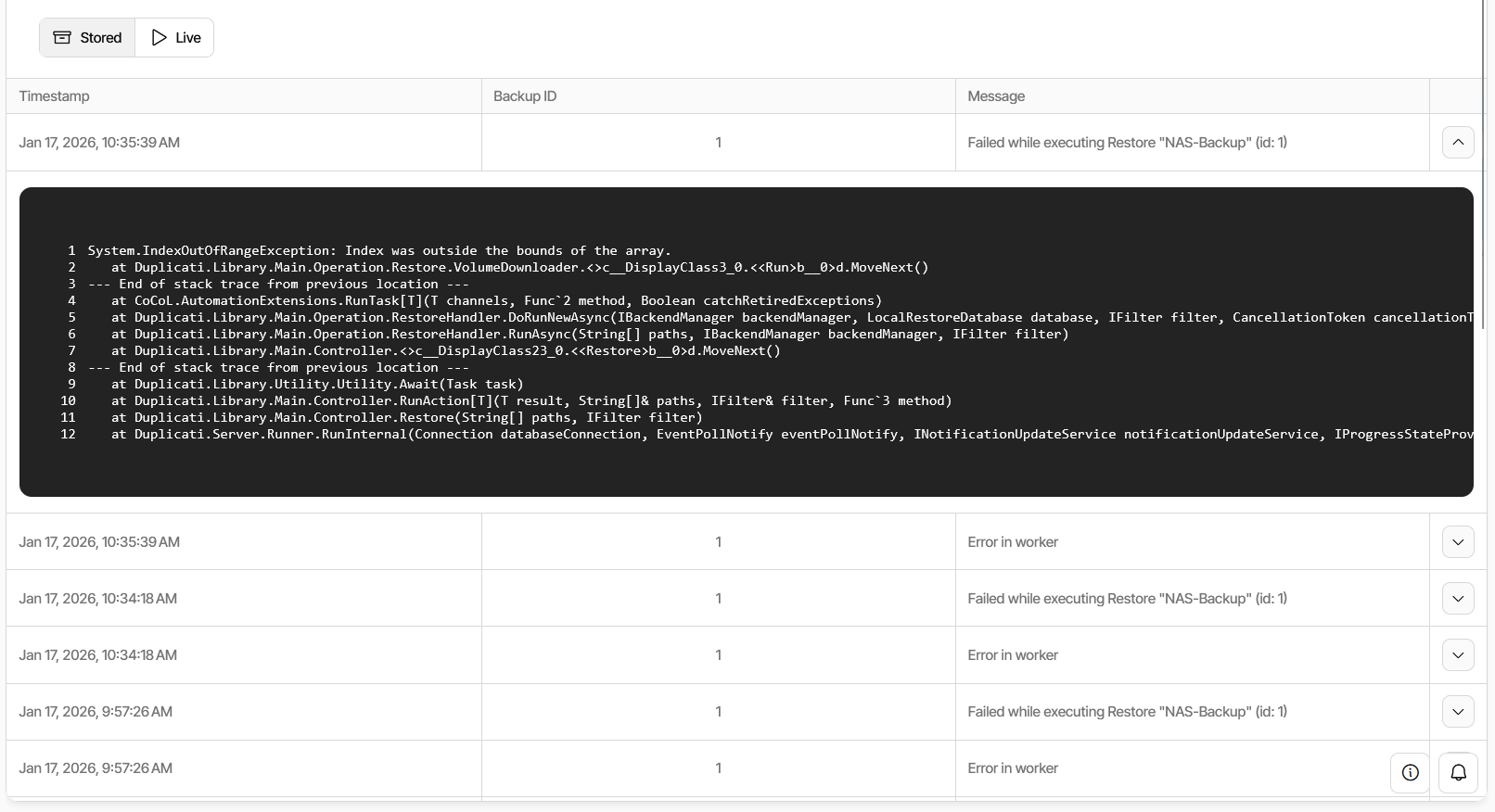Expand the 10:35:39 AM Error in worker row
The width and height of the screenshot is (1495, 812).
[x=1457, y=542]
